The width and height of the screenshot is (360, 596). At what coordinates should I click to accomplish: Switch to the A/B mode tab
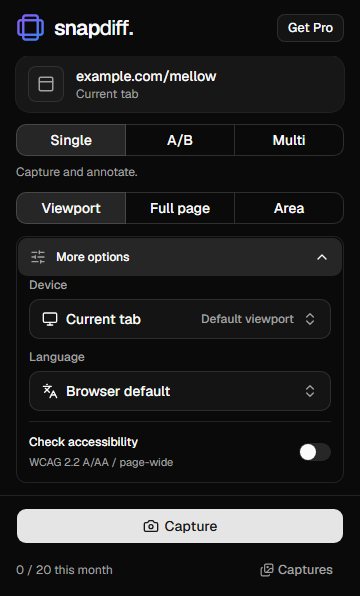point(180,140)
